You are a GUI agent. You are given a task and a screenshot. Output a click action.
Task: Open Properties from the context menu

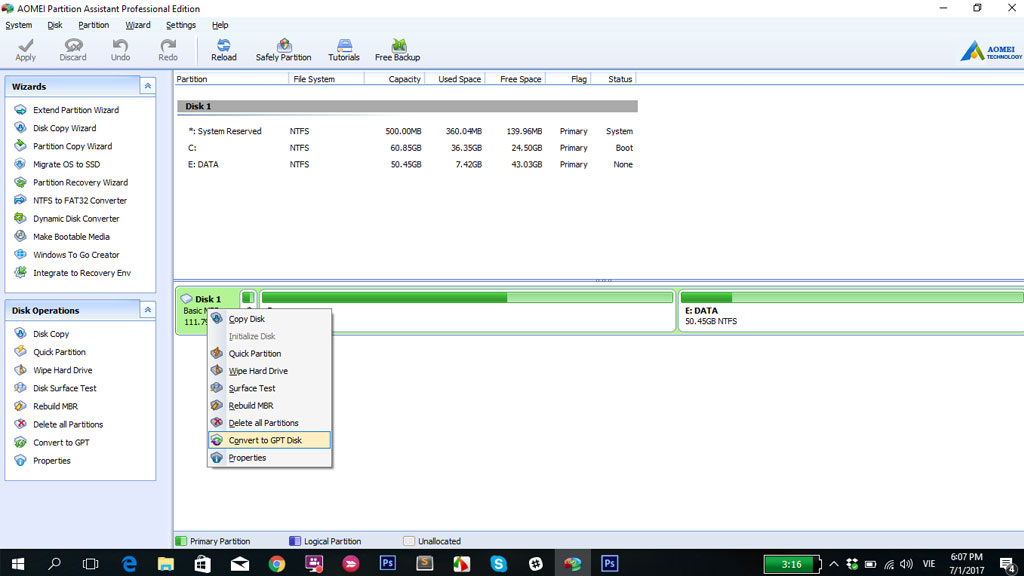point(269,458)
